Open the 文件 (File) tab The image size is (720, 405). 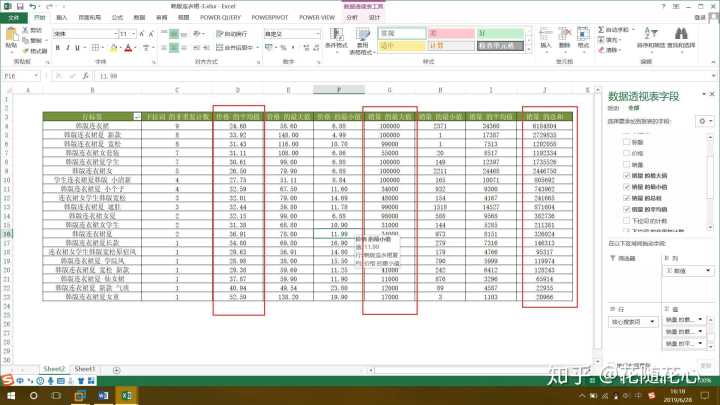[x=14, y=17]
